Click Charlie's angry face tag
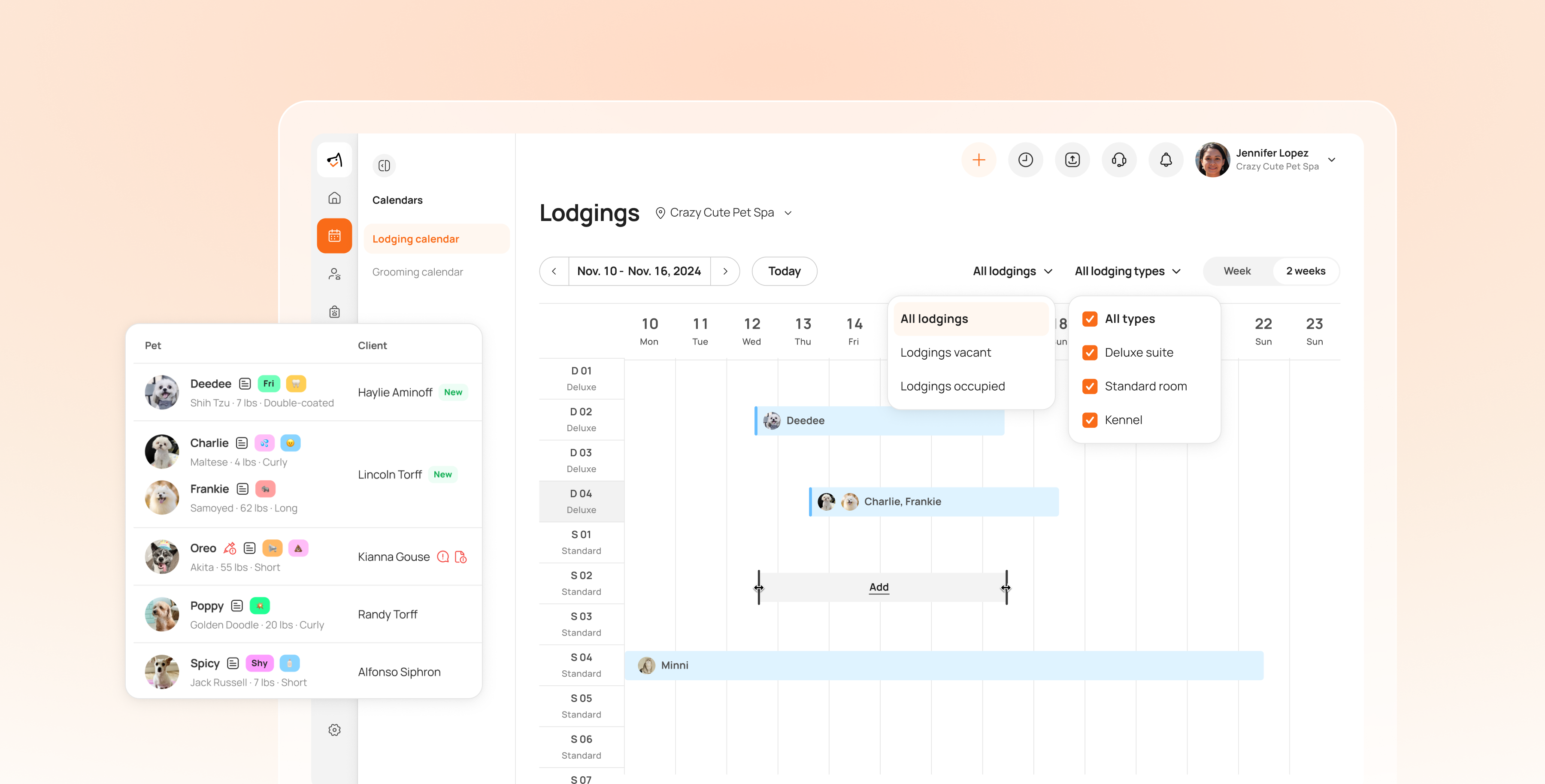 [x=290, y=443]
